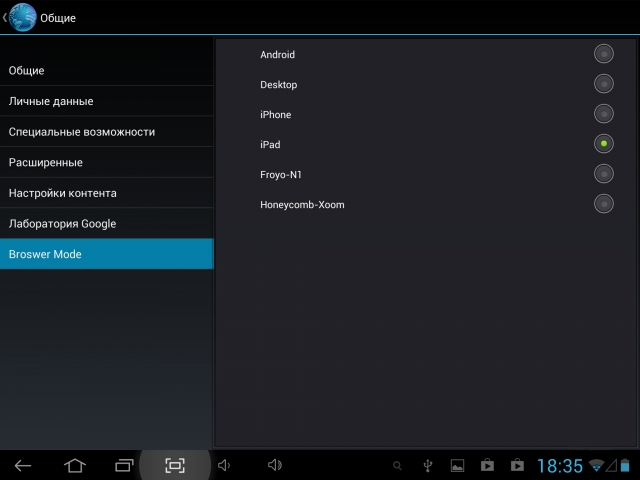
Task: Tap the 18:35 clock in status bar
Action: (x=560, y=466)
